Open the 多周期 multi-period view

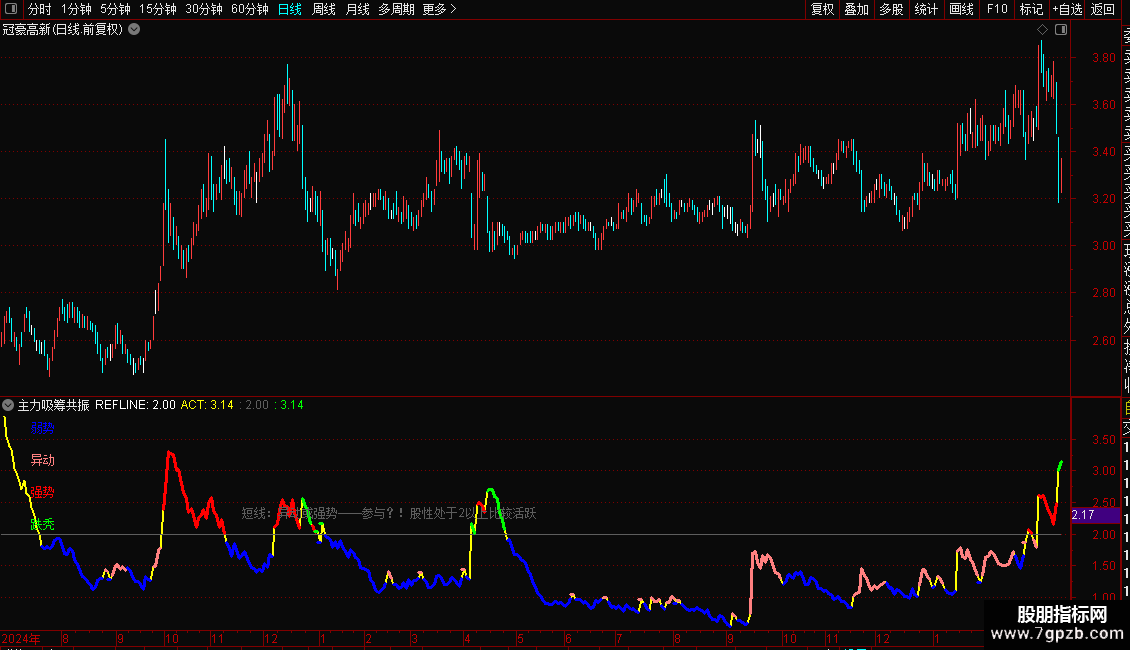pyautogui.click(x=396, y=9)
